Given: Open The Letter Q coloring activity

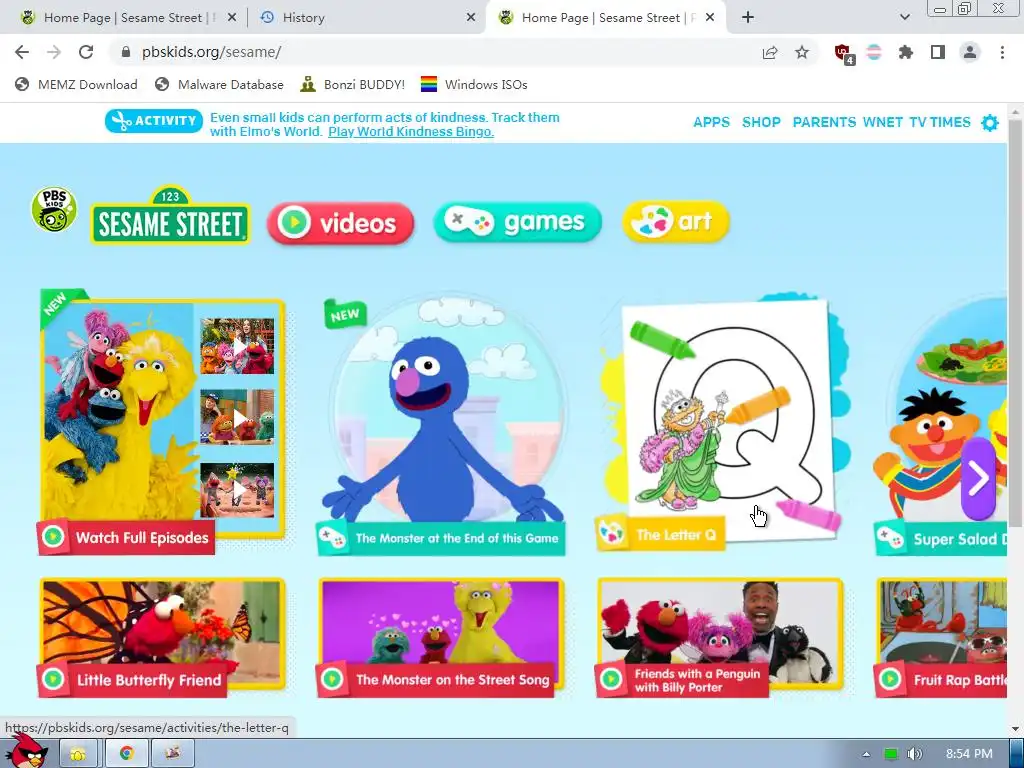Looking at the screenshot, I should click(x=722, y=422).
